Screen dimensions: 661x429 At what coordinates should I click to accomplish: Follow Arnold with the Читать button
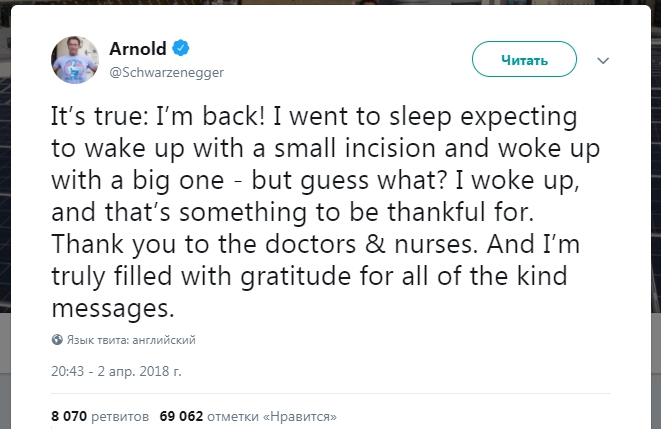coord(524,59)
